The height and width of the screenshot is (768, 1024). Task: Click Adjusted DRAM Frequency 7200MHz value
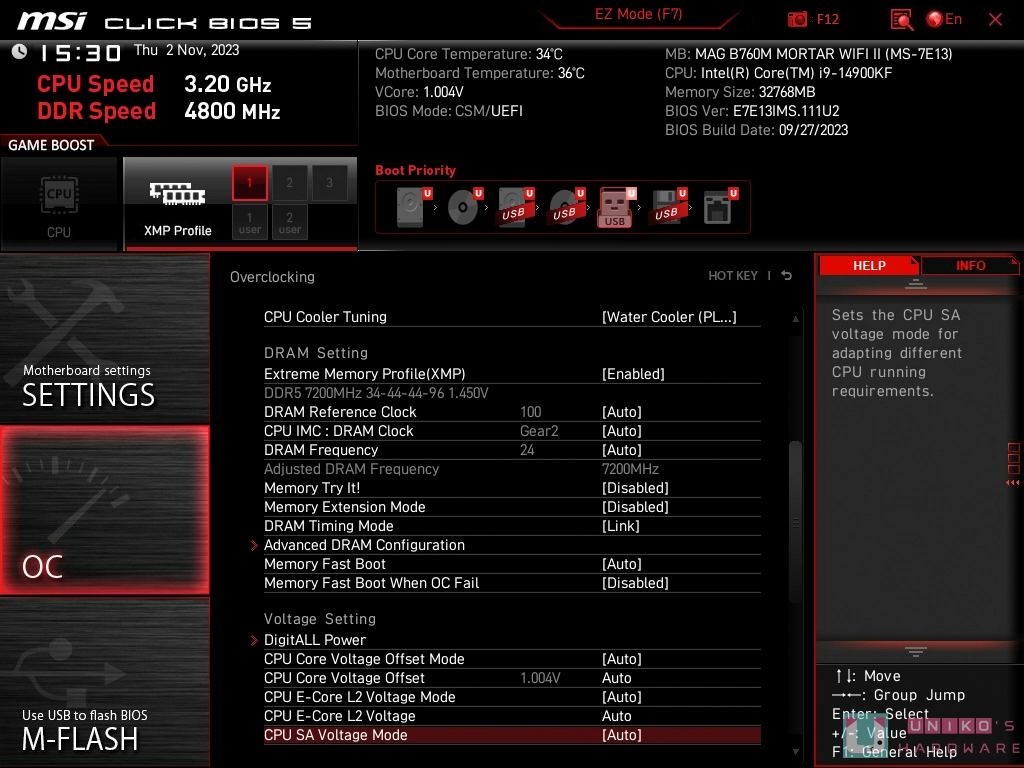(630, 469)
